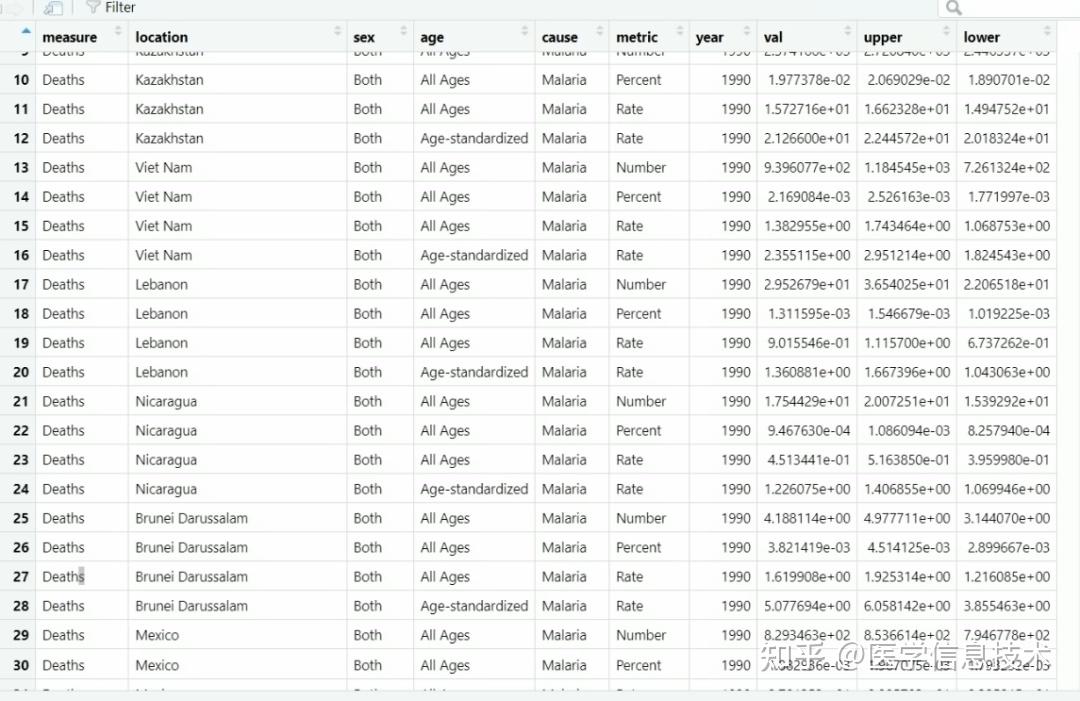Click Age-standardized cell in row 24
The height and width of the screenshot is (701, 1080).
pos(474,489)
